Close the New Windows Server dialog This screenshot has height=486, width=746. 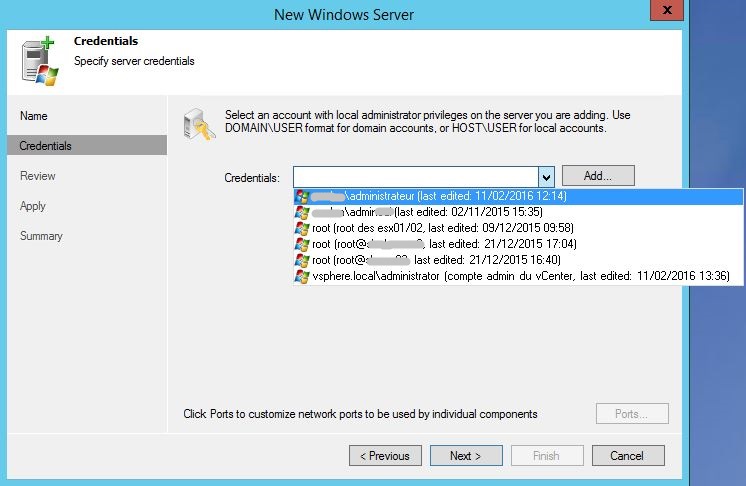click(x=667, y=10)
